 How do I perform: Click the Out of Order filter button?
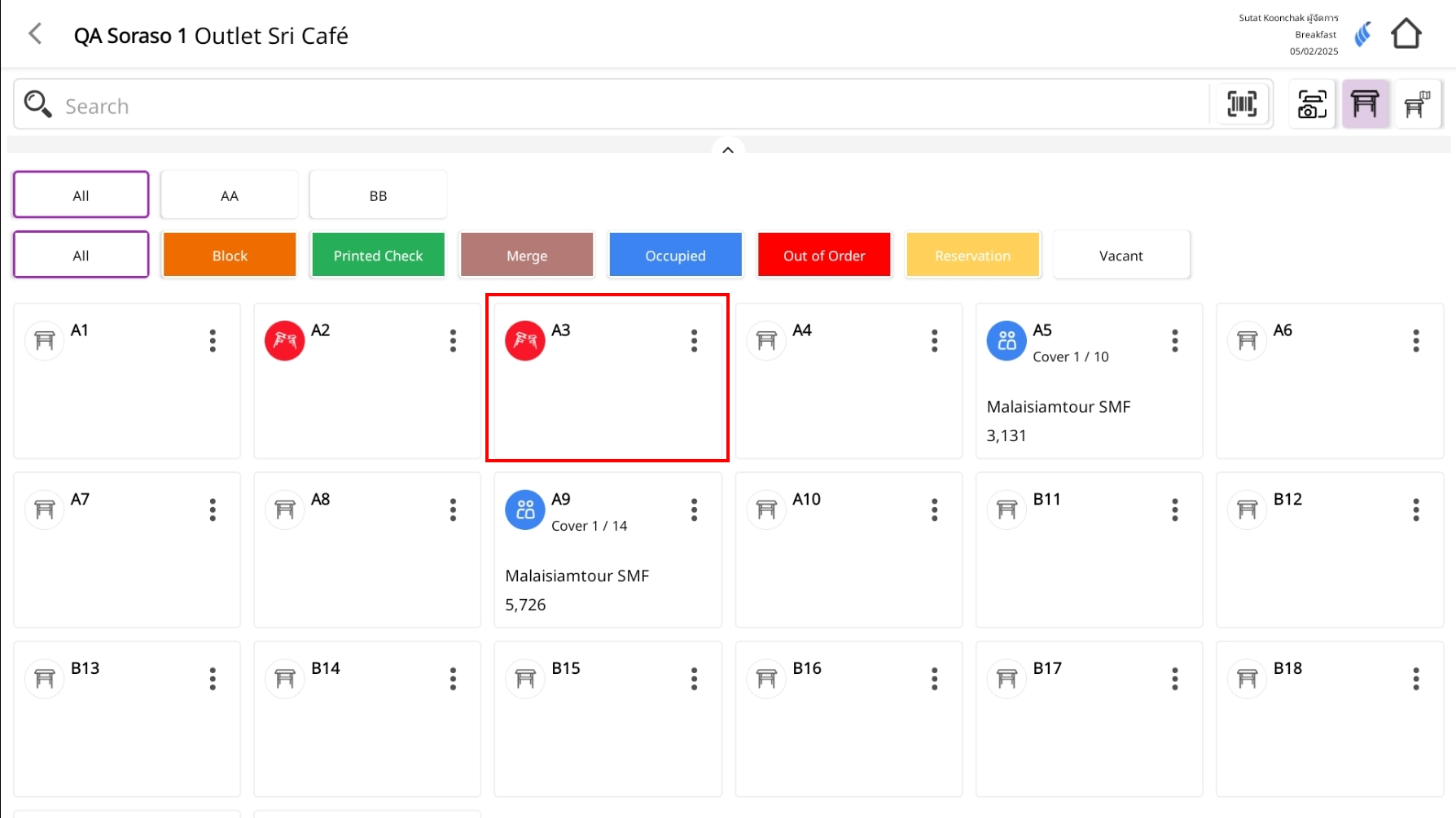point(823,256)
